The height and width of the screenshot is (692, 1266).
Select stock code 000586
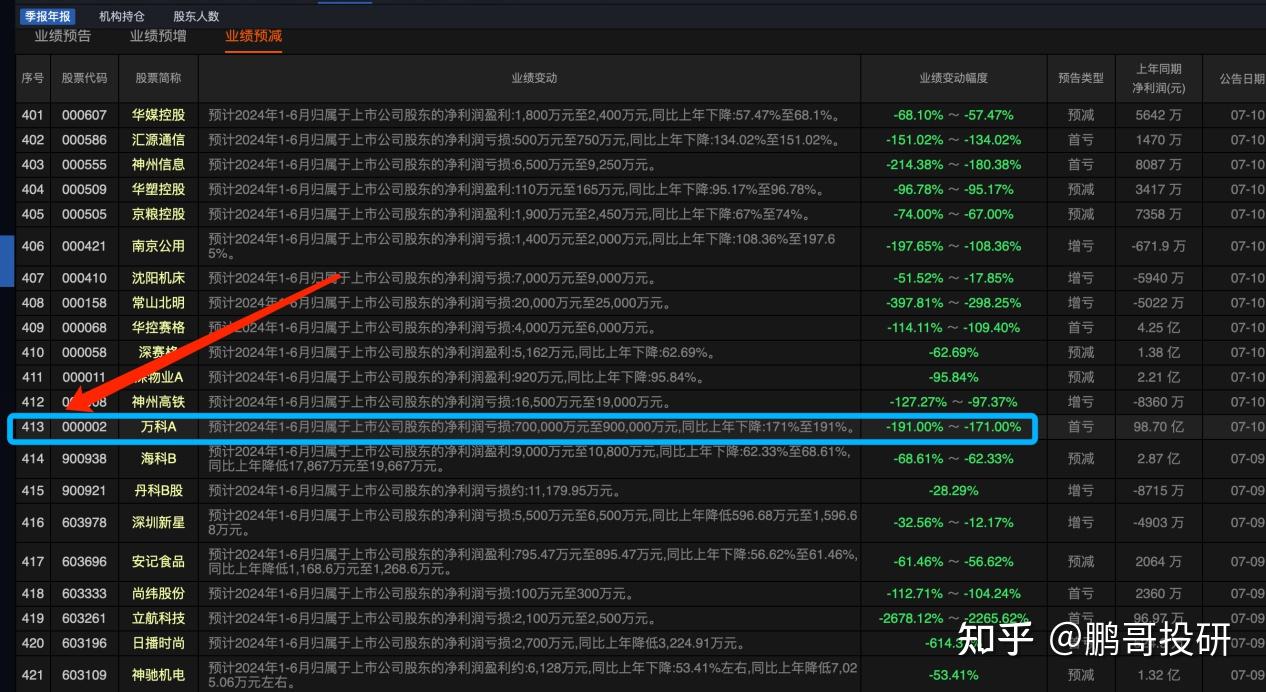[x=84, y=140]
